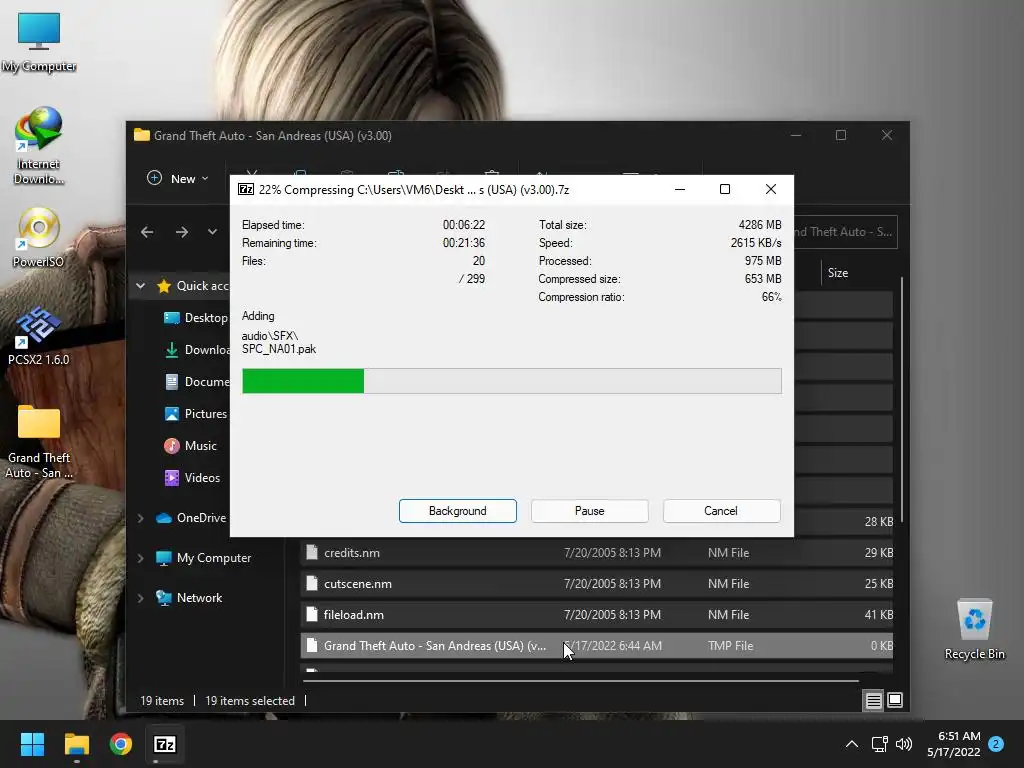Cancel the 7-Zip compression
Image resolution: width=1024 pixels, height=768 pixels.
coord(722,511)
